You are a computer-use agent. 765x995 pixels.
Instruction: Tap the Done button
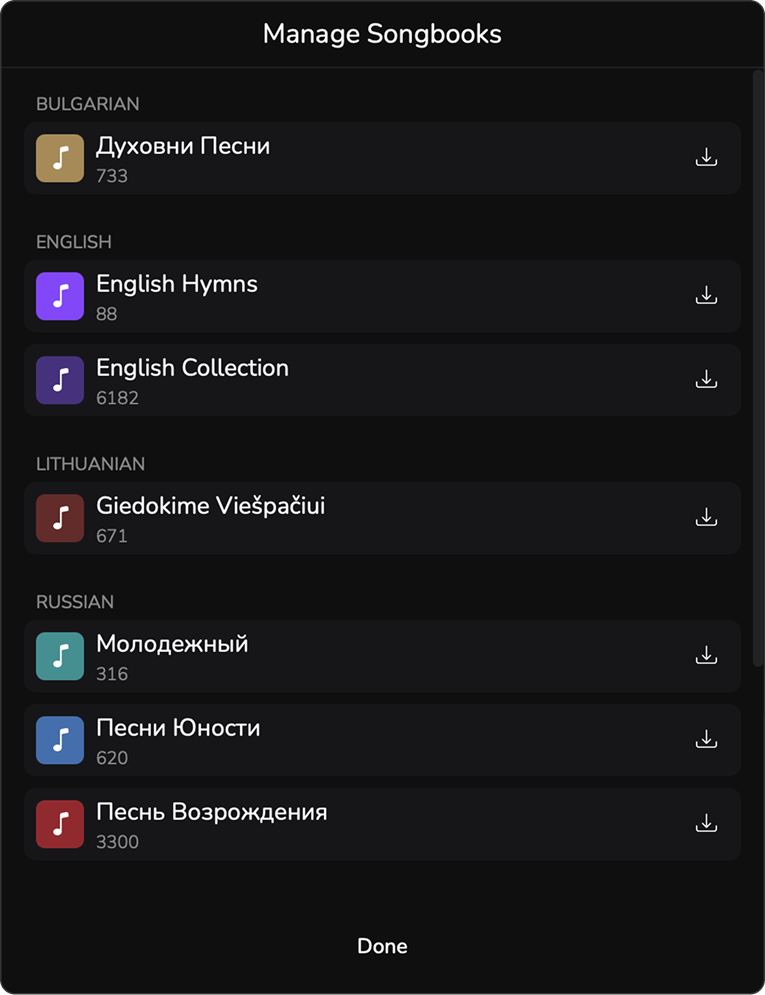pos(382,946)
